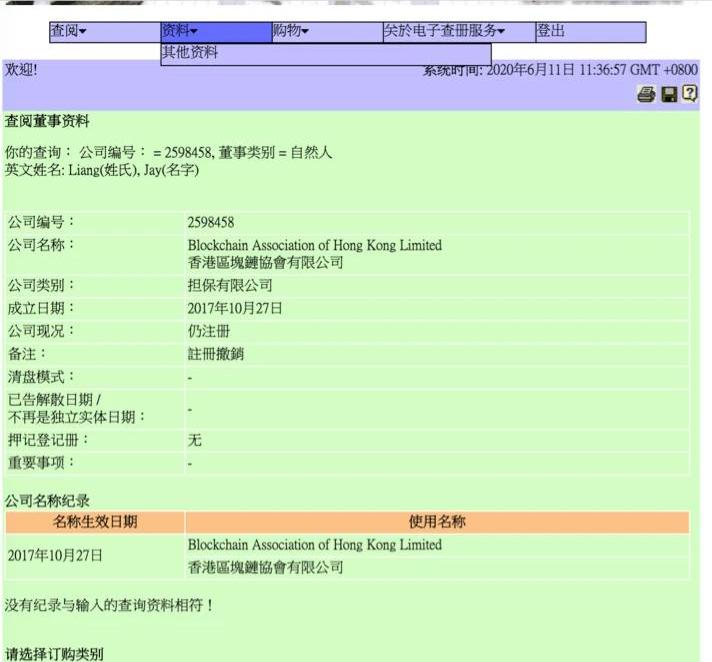This screenshot has height=662, width=712.
Task: Select the 其他资料 submenu item
Action: tap(326, 54)
